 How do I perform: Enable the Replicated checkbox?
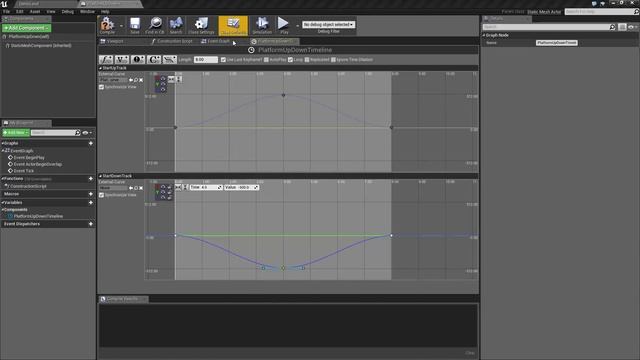[307, 60]
